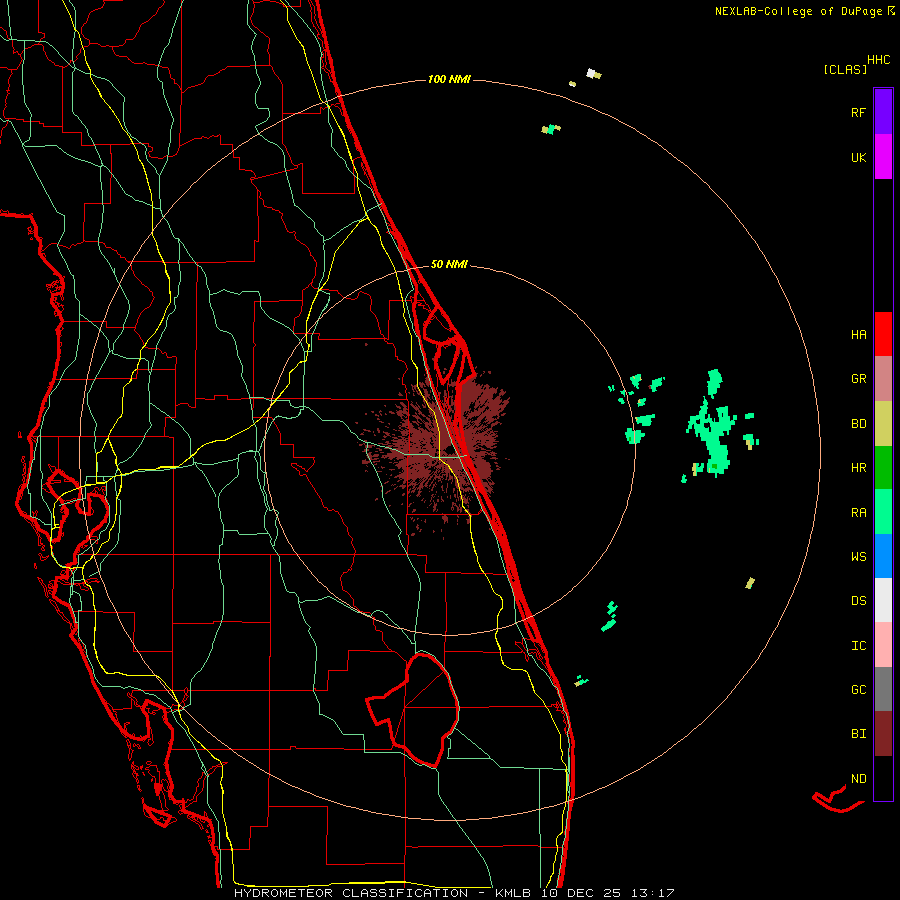
Task: Click the HA red legend swatch
Action: (883, 334)
